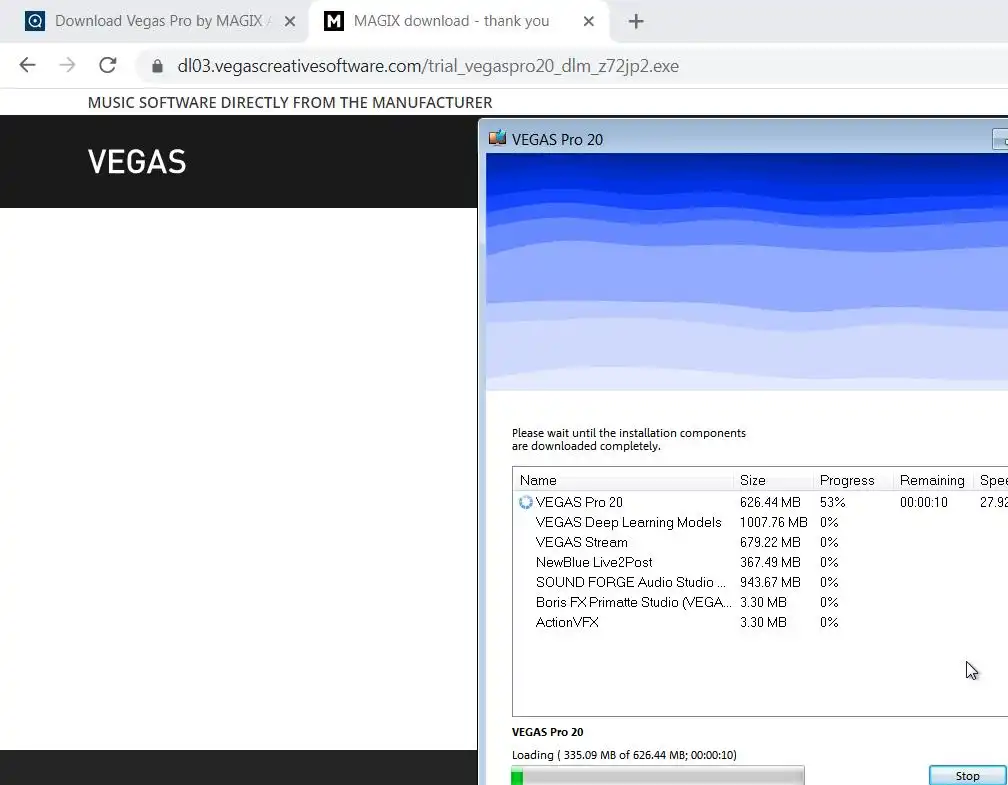Click the 626.44 MB size cell
Screen dimensions: 1008x785
[x=770, y=502]
